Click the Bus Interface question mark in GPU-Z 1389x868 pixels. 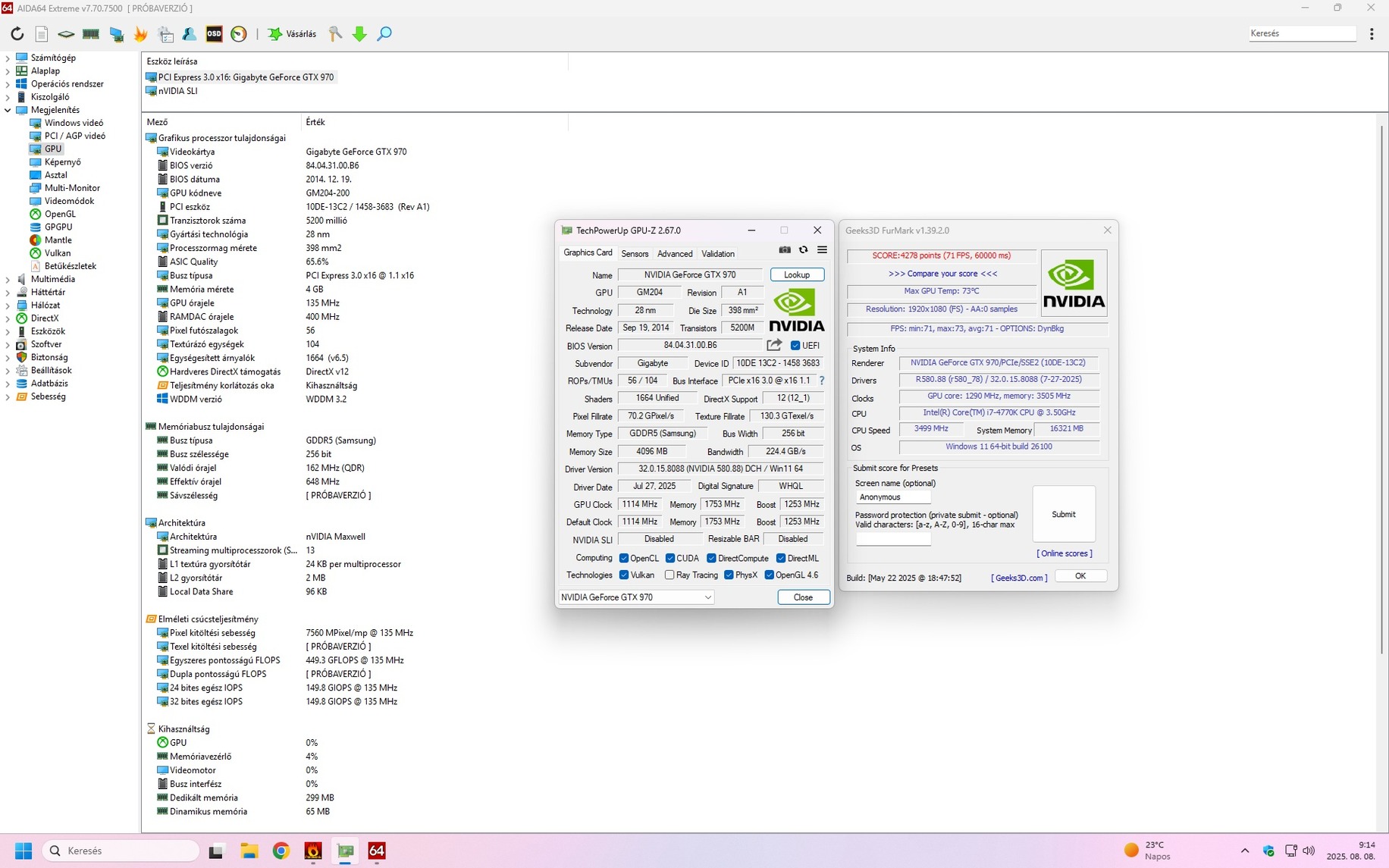pos(822,381)
